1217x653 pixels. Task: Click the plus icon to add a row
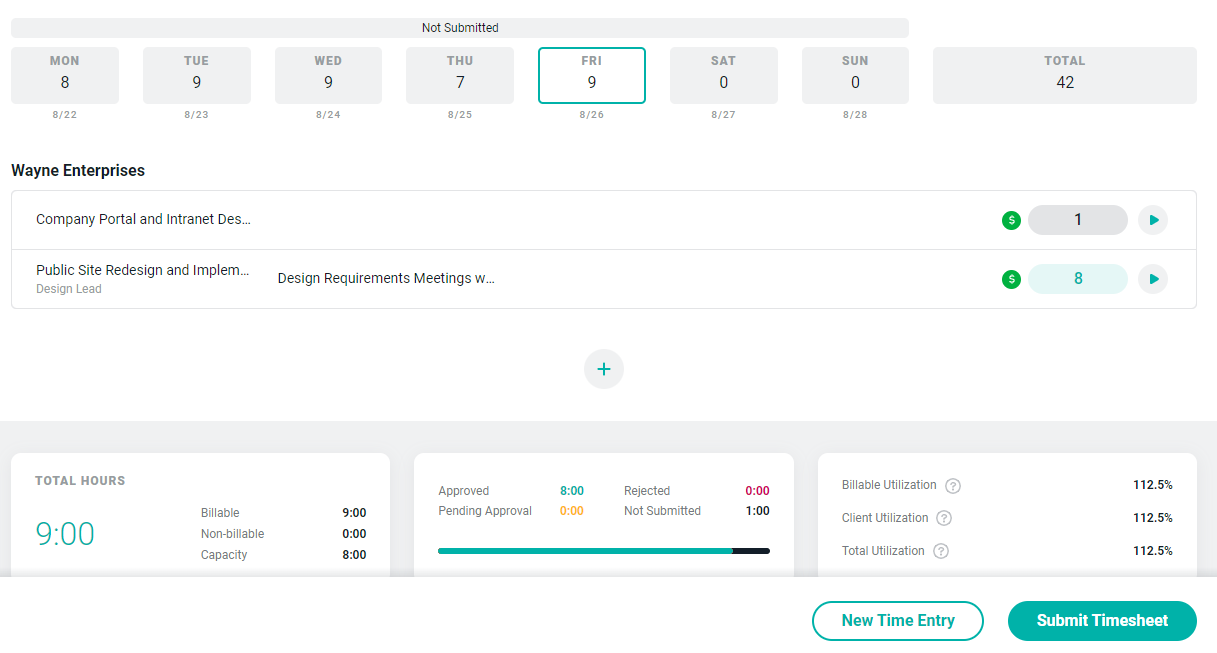coord(603,369)
